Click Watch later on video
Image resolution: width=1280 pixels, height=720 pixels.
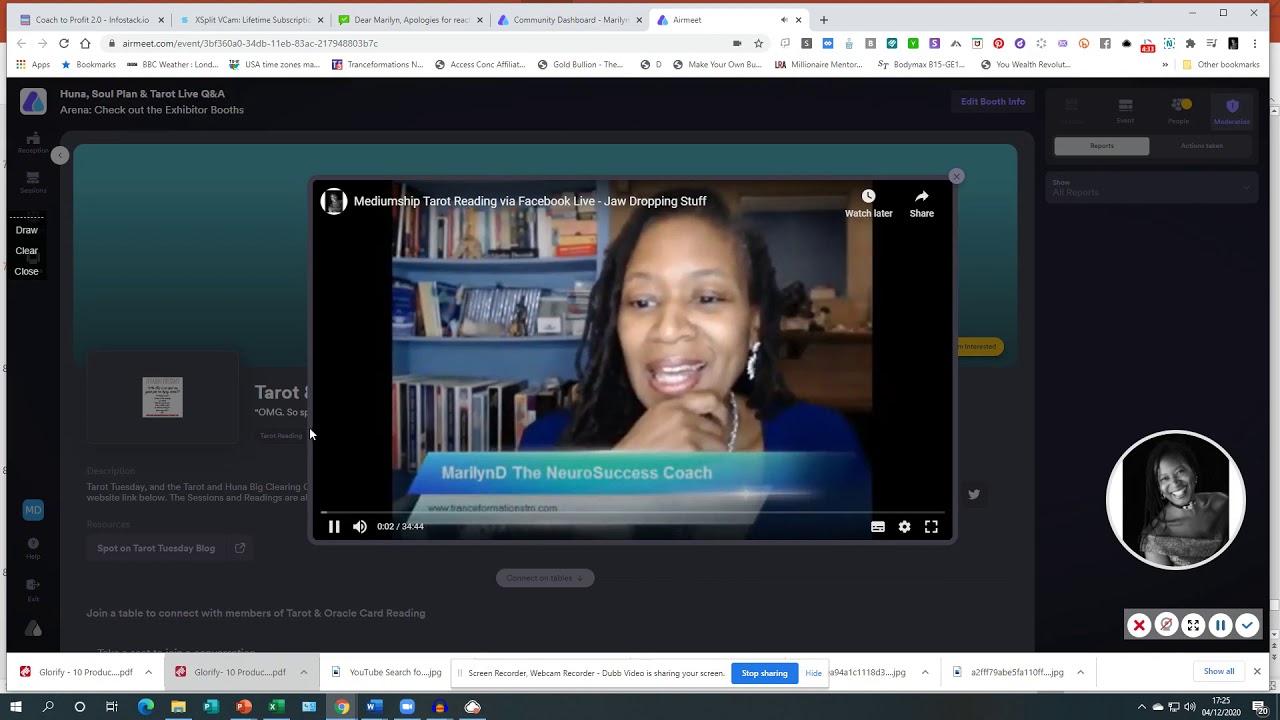tap(868, 203)
